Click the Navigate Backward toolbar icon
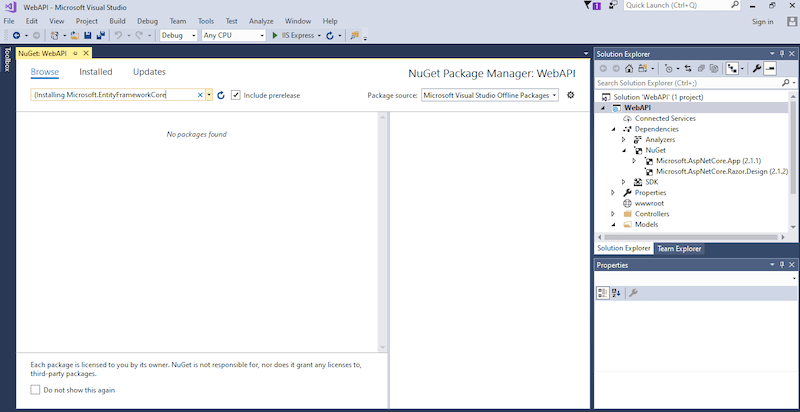Viewport: 800px width, 412px height. coord(16,36)
